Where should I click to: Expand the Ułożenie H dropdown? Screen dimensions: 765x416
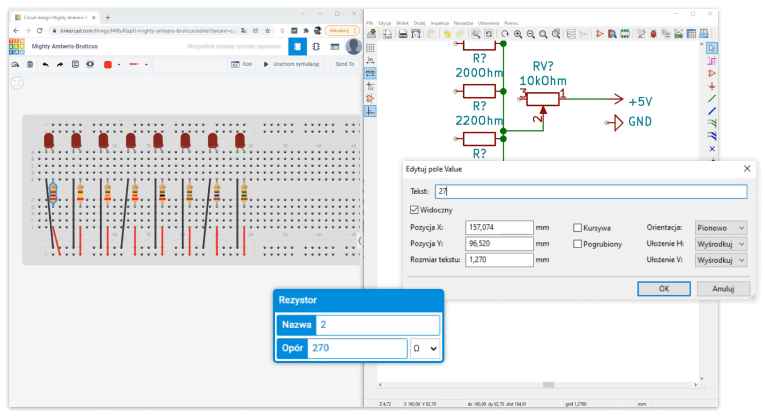click(x=721, y=244)
